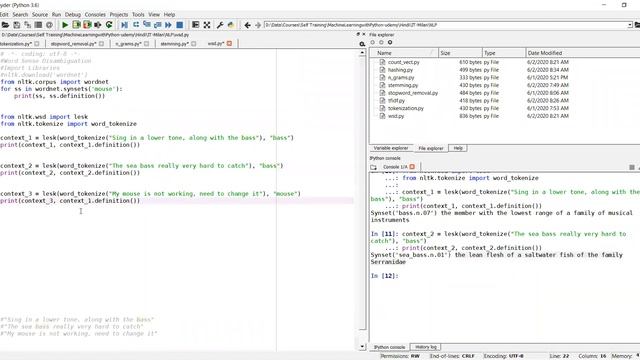This screenshot has height=360, width=640.
Task: Click the File explorer next-folder icon
Action: (381, 42)
